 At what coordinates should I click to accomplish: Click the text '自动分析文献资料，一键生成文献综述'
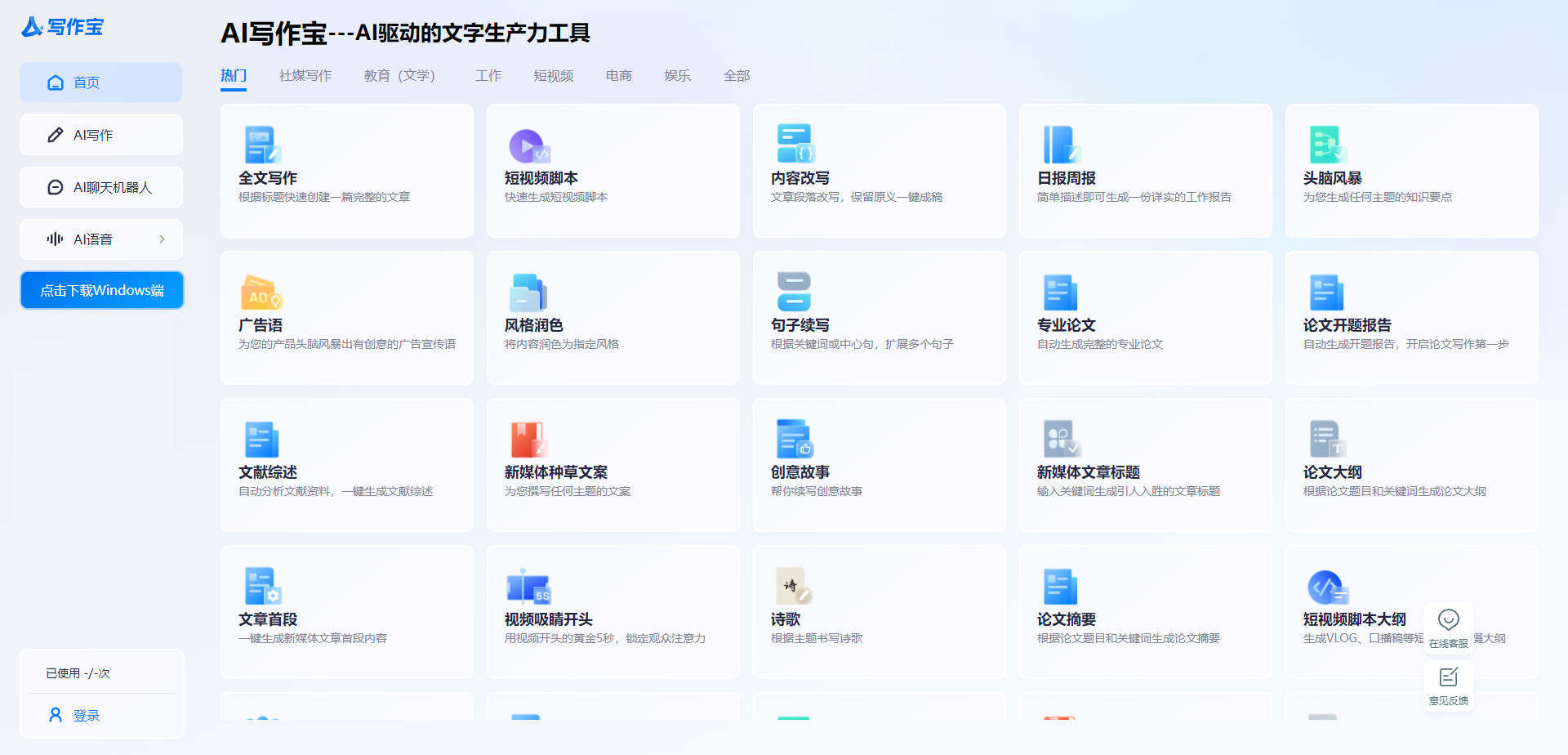pyautogui.click(x=336, y=491)
